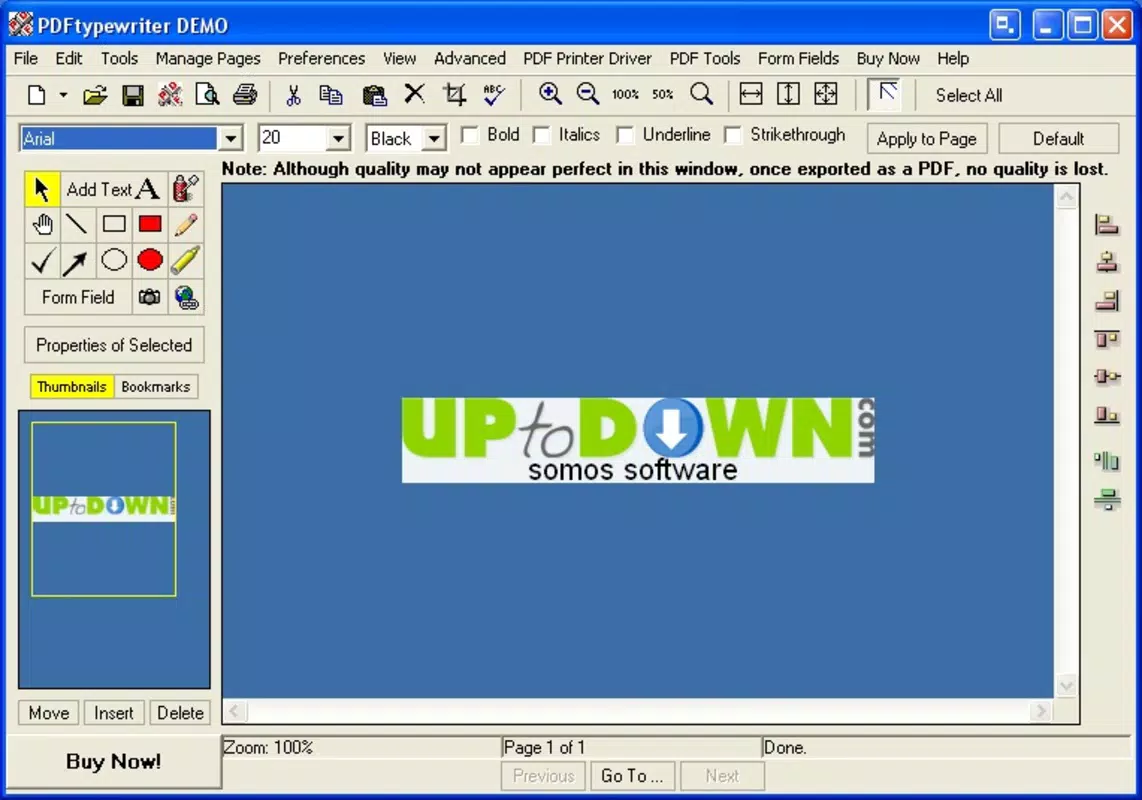Set zoom to 50%

coord(663,94)
